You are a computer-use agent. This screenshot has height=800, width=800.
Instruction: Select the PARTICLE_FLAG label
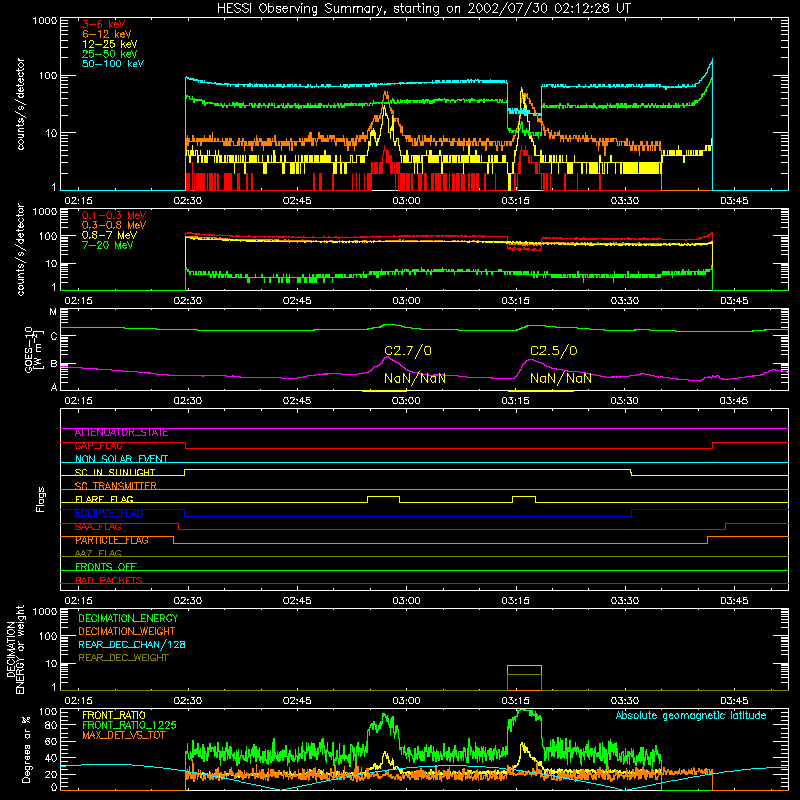point(112,540)
